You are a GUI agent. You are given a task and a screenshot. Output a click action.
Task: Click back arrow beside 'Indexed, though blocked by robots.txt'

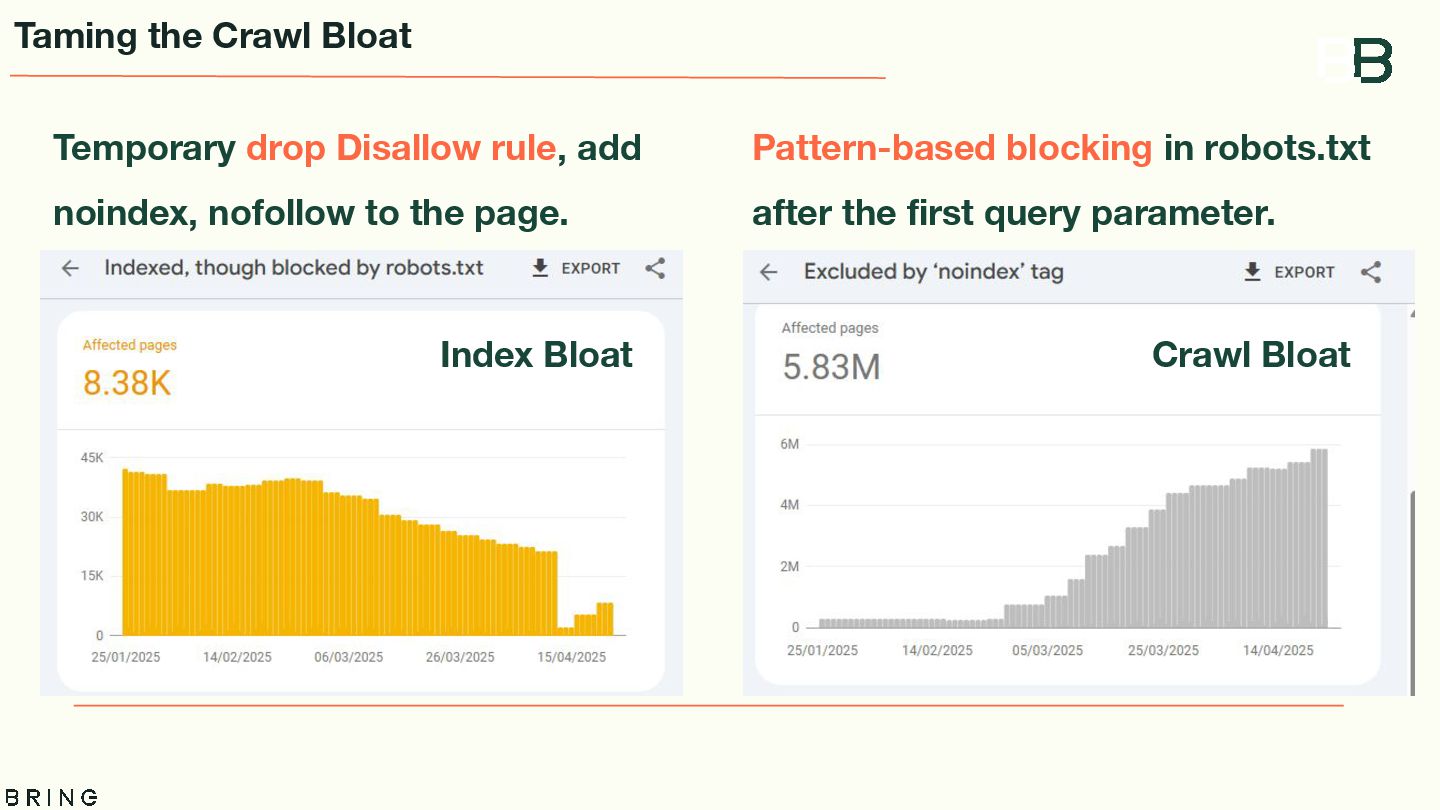70,268
